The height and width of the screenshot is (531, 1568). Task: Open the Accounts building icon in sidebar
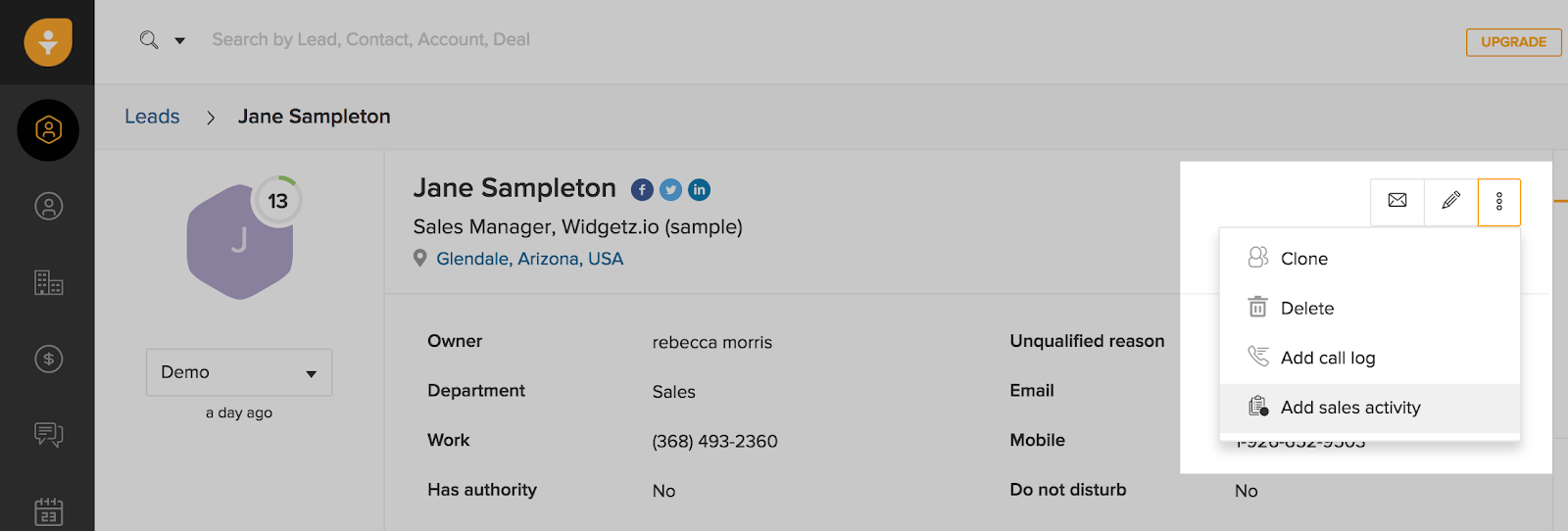pos(48,283)
